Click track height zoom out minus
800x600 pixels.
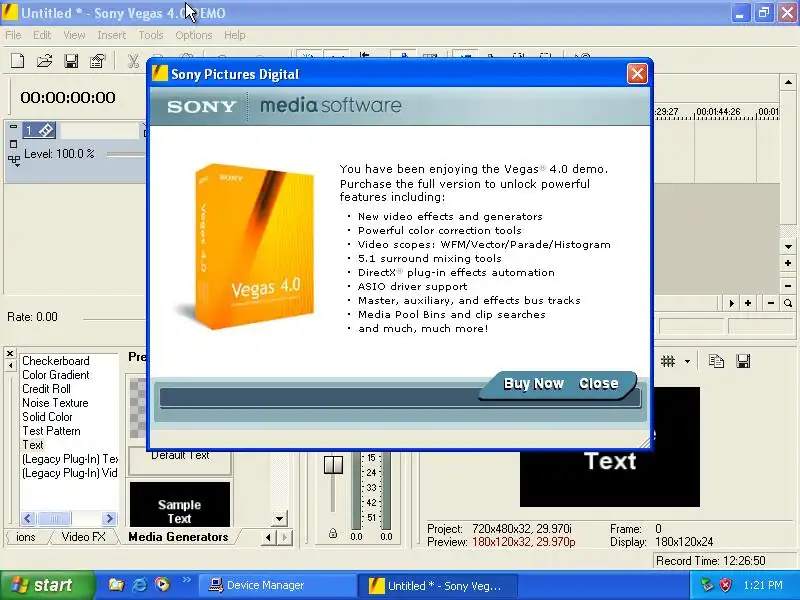[x=788, y=286]
